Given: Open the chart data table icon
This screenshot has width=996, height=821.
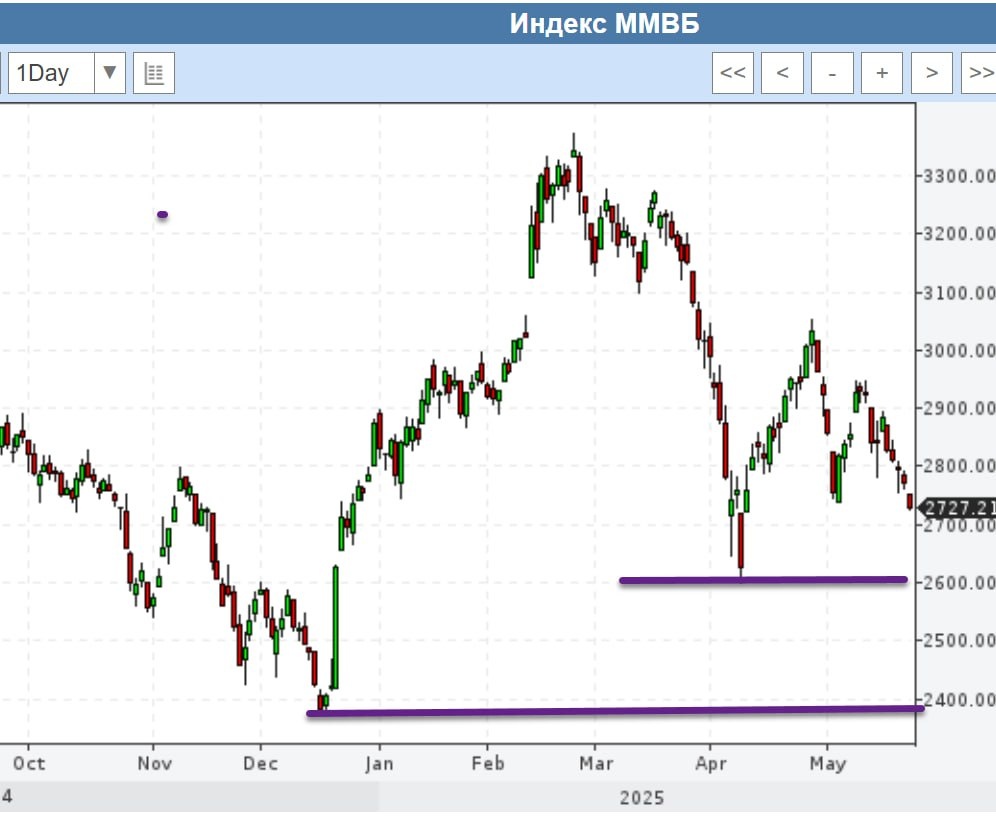Looking at the screenshot, I should (x=154, y=73).
